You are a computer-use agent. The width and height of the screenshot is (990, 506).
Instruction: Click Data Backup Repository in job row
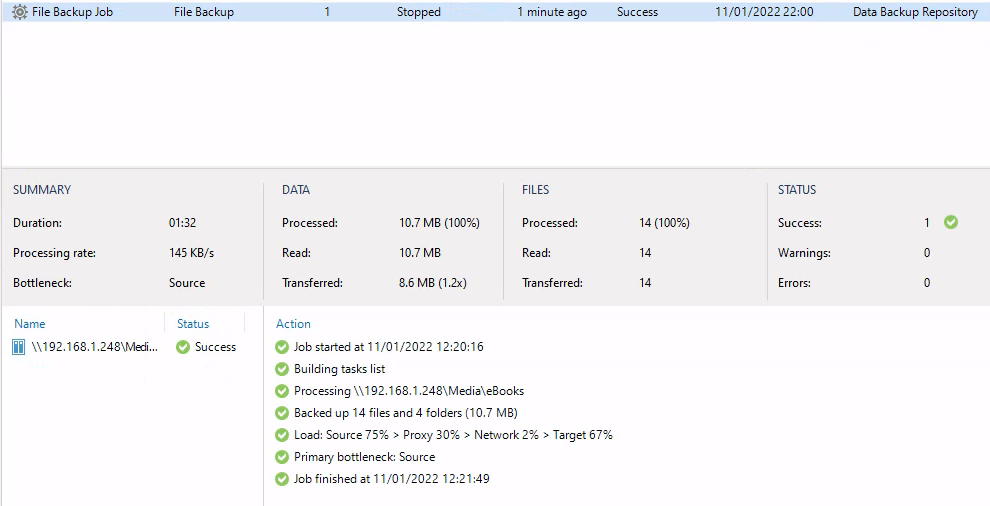[x=915, y=12]
